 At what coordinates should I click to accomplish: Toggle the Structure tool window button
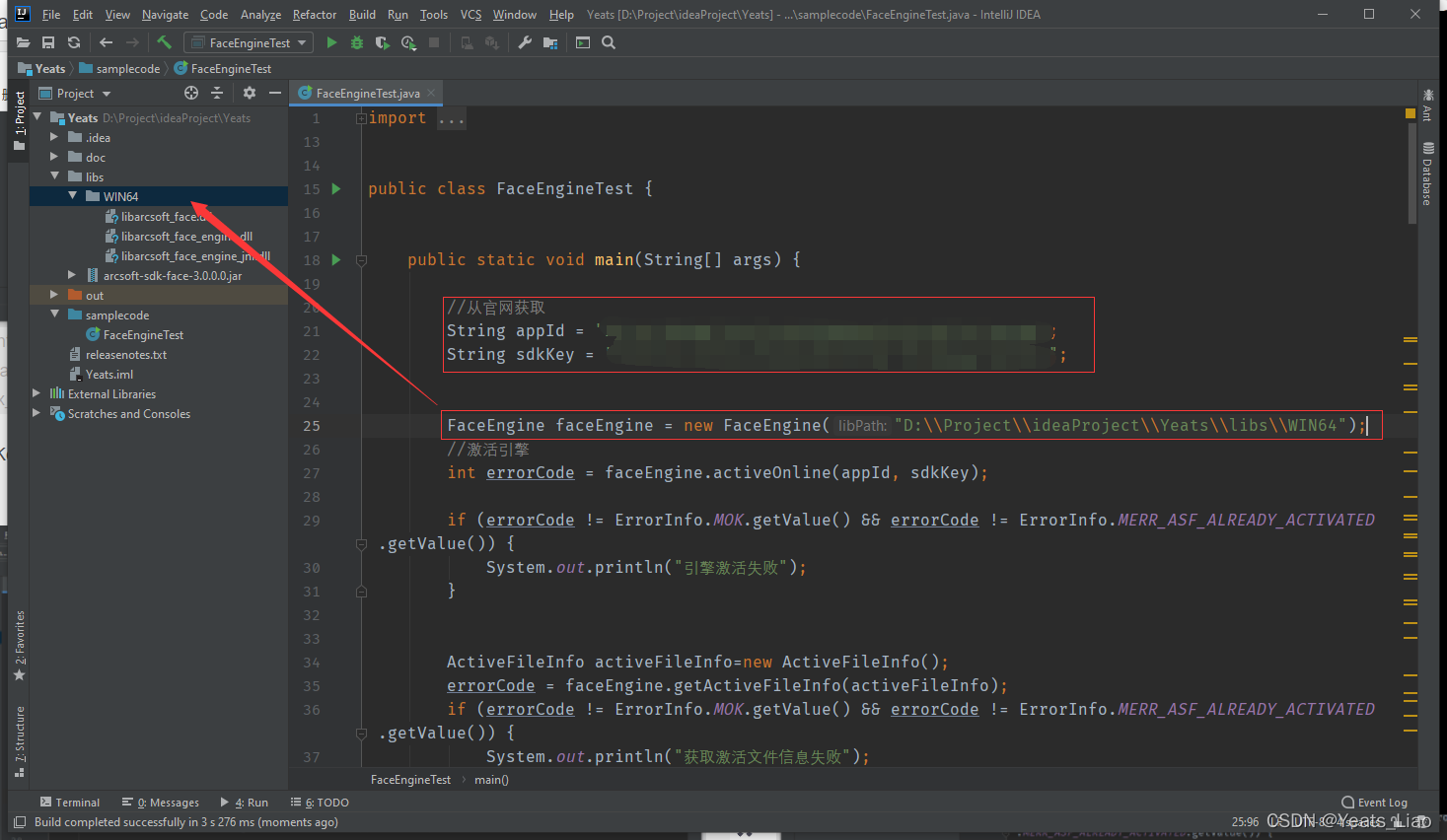click(x=20, y=741)
